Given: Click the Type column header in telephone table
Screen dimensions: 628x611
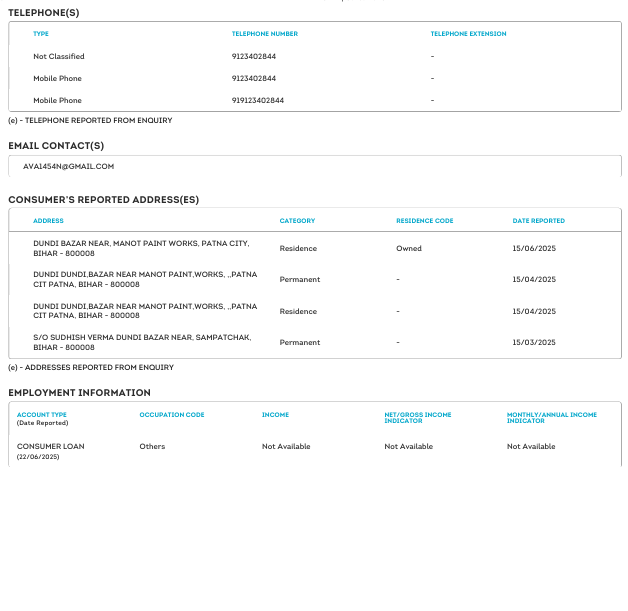Looking at the screenshot, I should click(x=41, y=34).
